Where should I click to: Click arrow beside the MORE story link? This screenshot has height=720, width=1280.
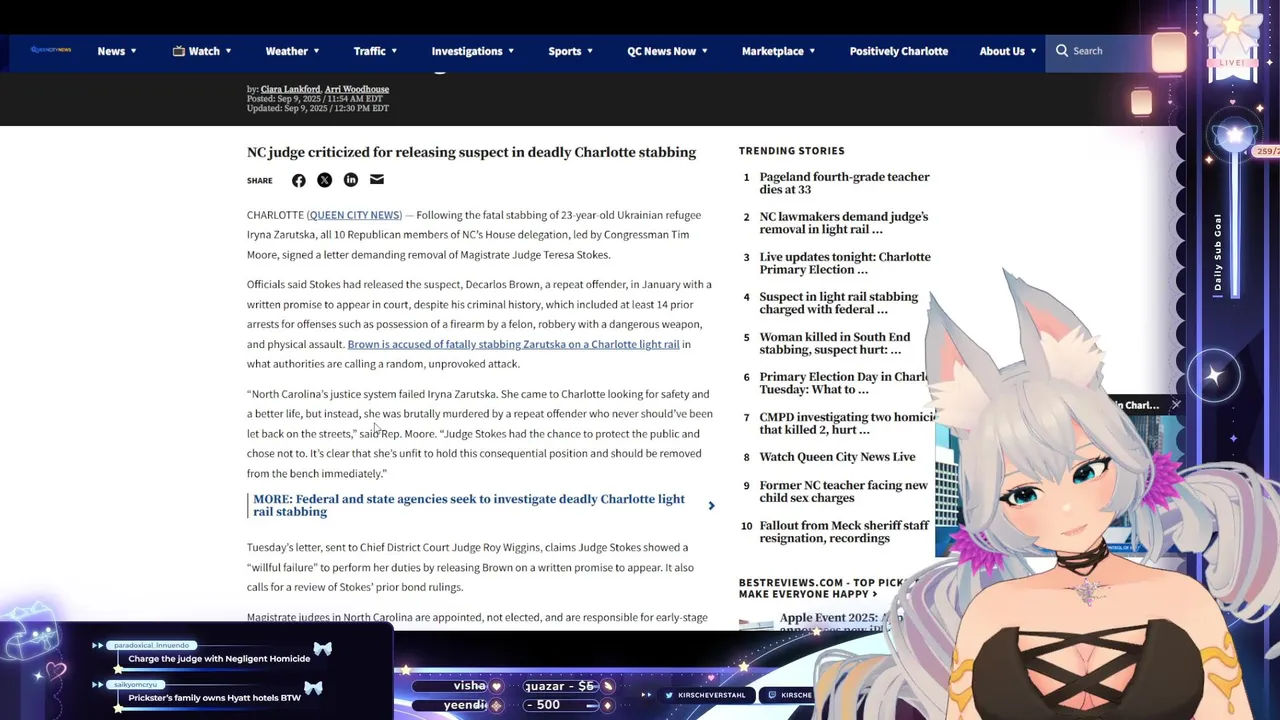tap(711, 506)
